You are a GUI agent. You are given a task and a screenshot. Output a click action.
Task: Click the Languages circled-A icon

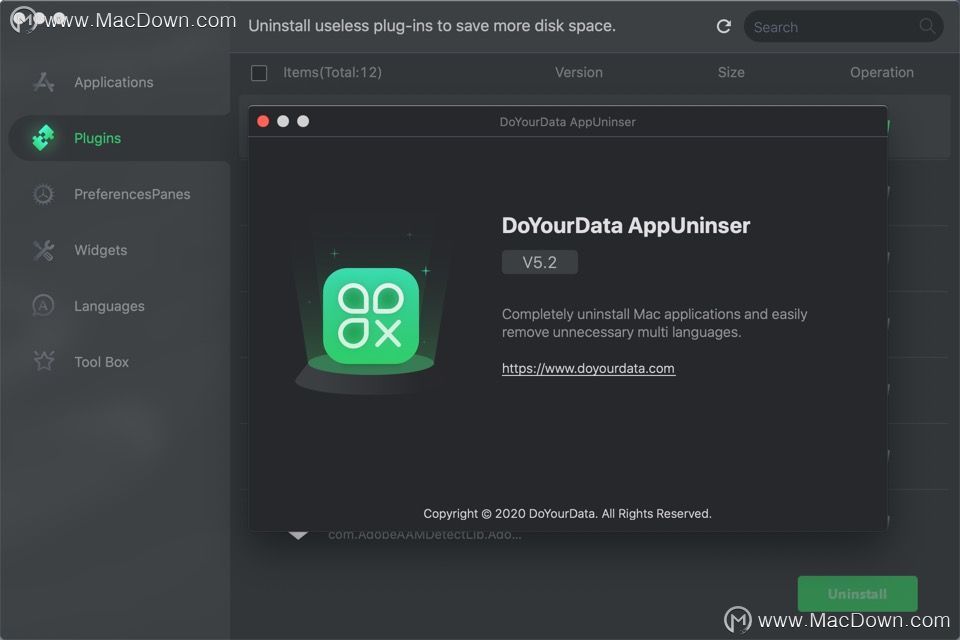coord(43,306)
